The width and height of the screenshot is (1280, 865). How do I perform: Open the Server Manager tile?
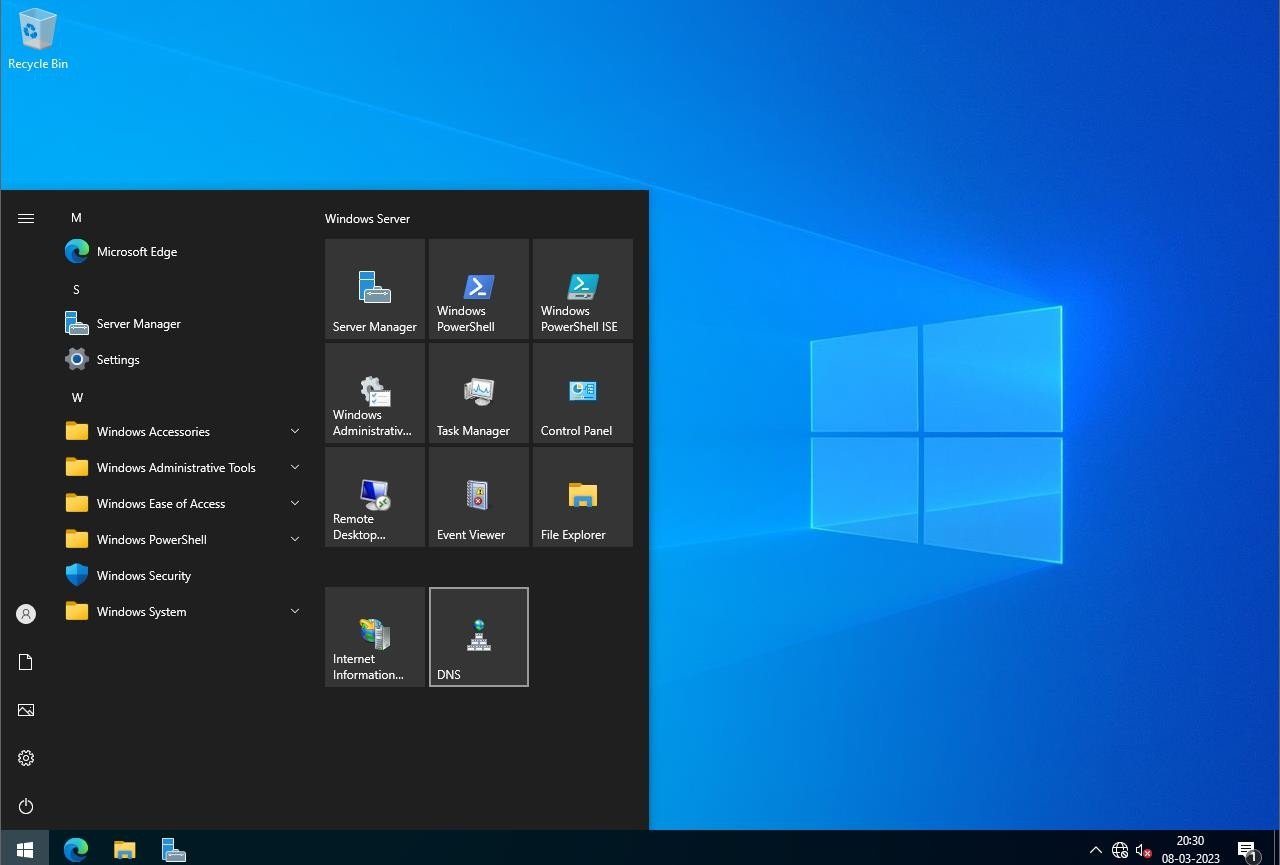click(x=375, y=289)
